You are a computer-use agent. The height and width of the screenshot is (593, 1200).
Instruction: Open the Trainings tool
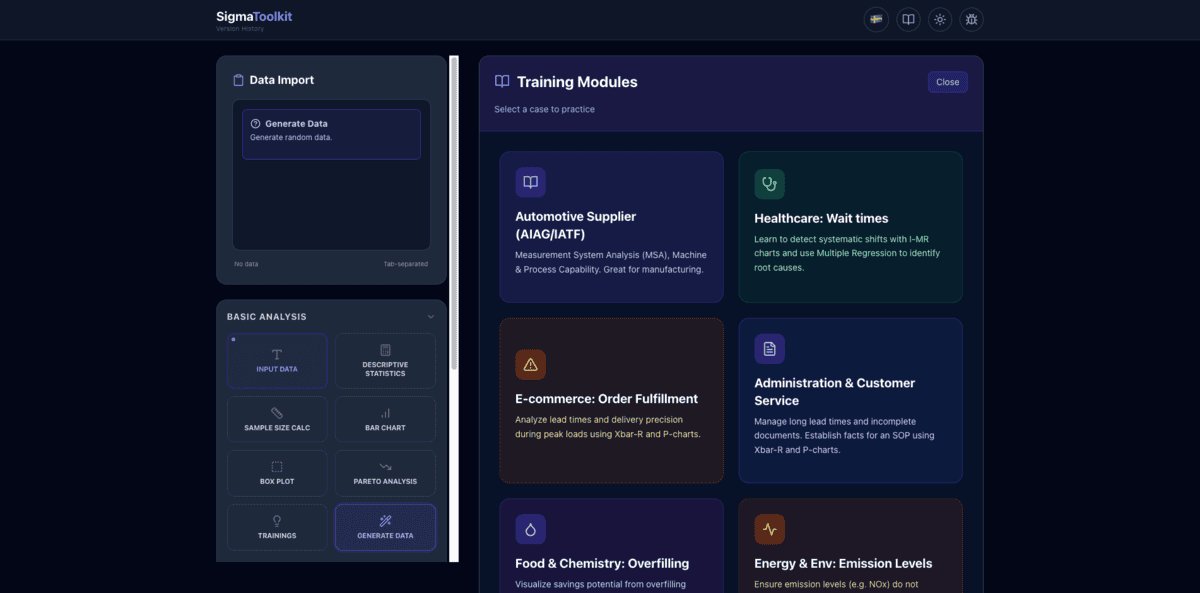(277, 527)
